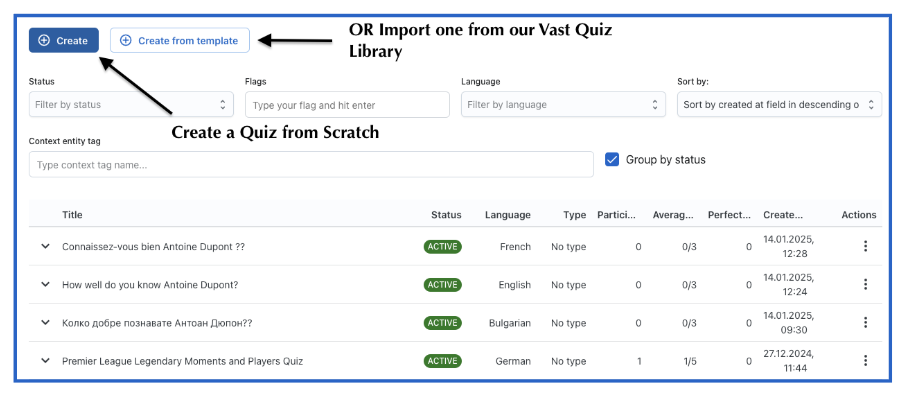Open actions menu for Bulgarian quiz row
Screen dimensions: 898x394
click(865, 323)
